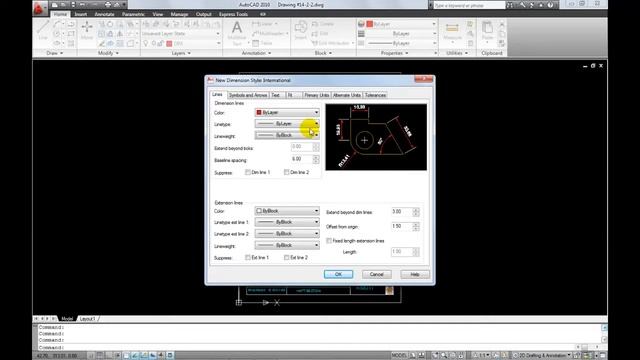Click the Table tool in Annotation panel
Screen dimensions: 640x360
262,43
